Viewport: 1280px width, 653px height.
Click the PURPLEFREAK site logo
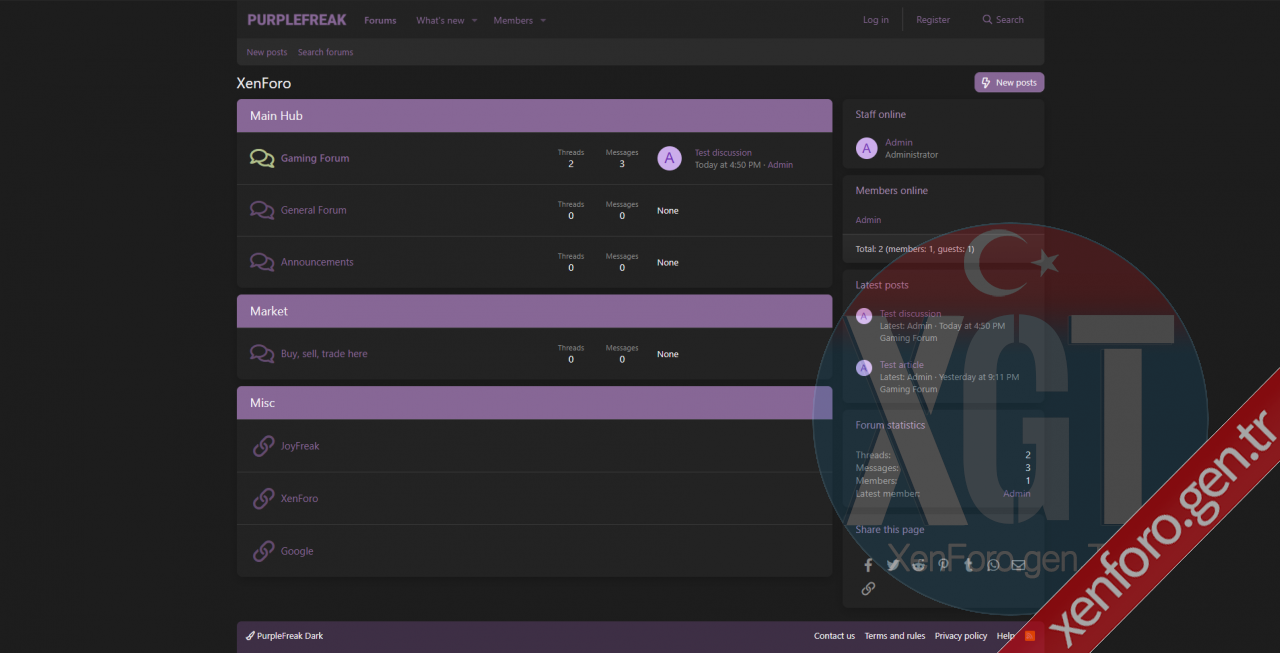point(297,20)
